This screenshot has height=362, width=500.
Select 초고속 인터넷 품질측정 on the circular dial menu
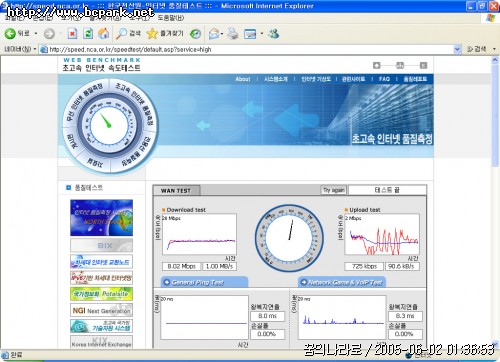tap(137, 102)
